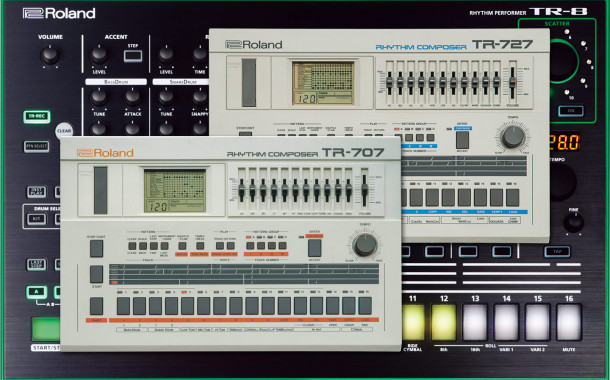Choose the KIT button under Drum Select
This screenshot has width=610, height=380.
37,219
